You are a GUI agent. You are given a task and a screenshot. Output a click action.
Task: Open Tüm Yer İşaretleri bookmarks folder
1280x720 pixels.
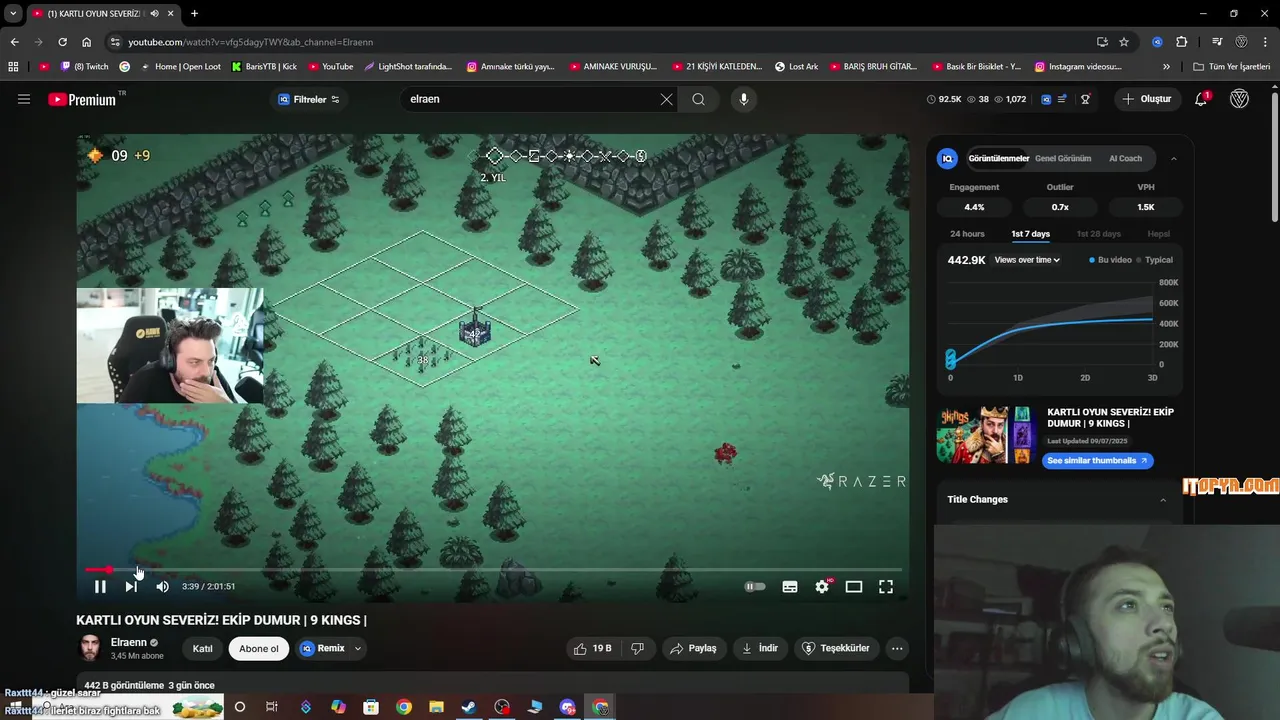coord(1231,67)
